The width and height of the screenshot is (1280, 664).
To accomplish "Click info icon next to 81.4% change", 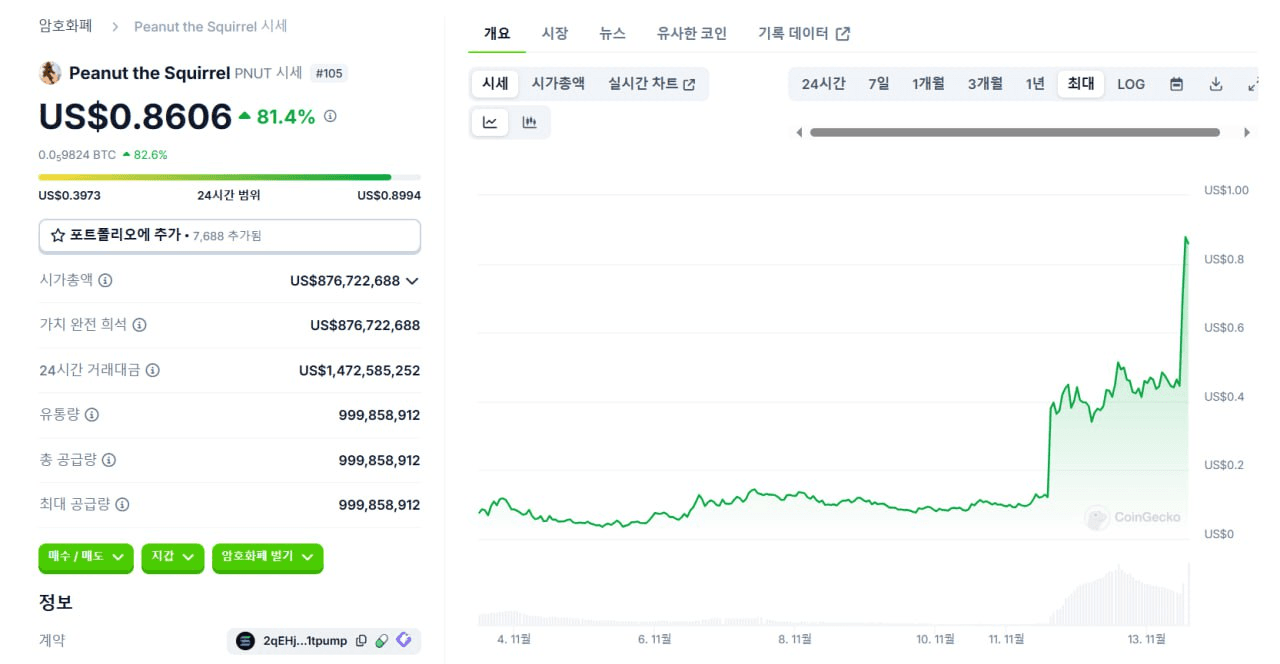I will (330, 116).
